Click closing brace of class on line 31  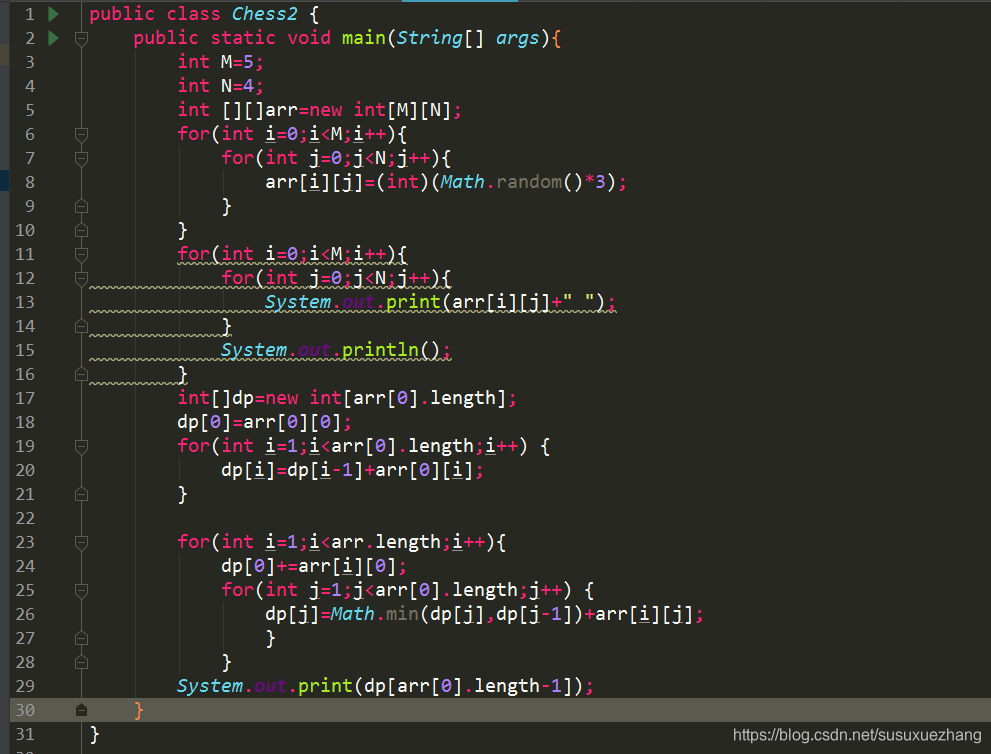coord(95,734)
